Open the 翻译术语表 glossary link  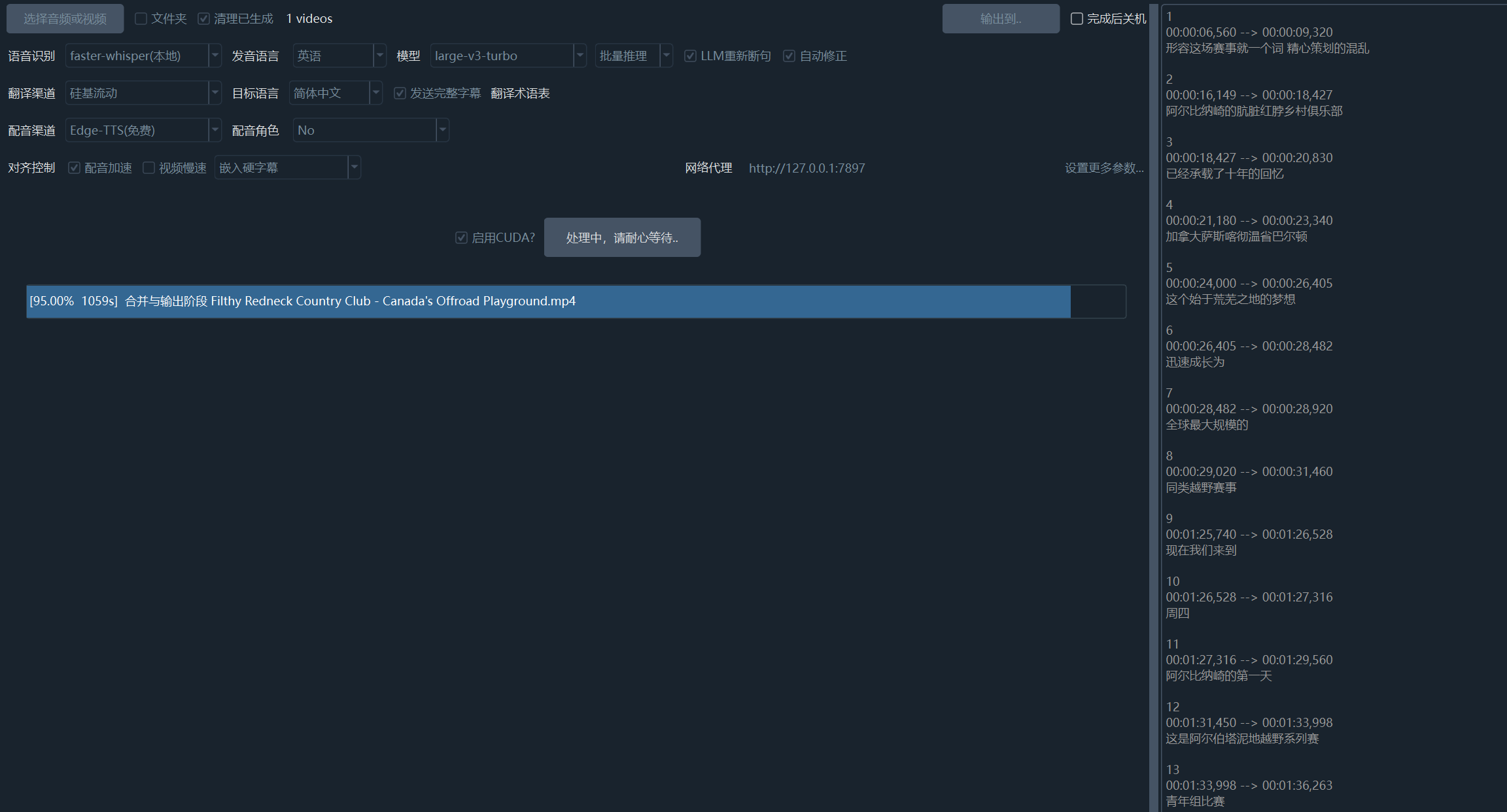(x=520, y=93)
